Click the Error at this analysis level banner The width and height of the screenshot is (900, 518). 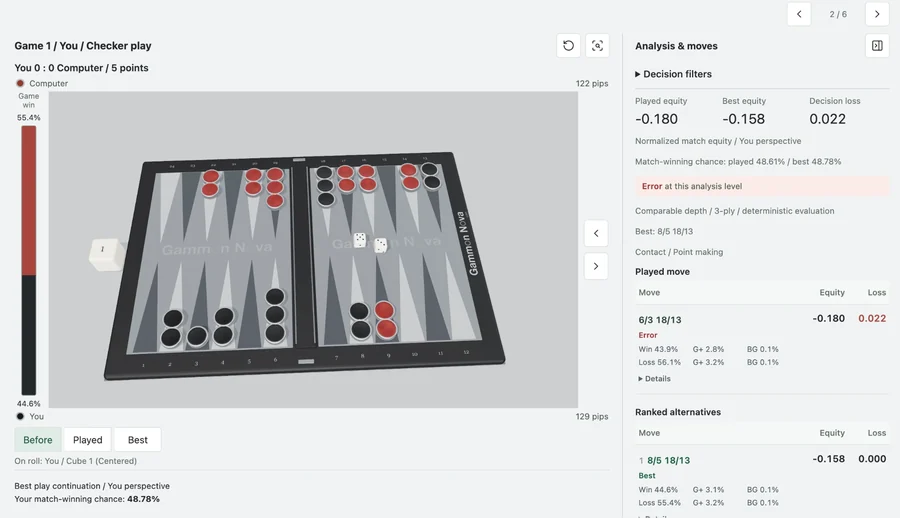762,186
